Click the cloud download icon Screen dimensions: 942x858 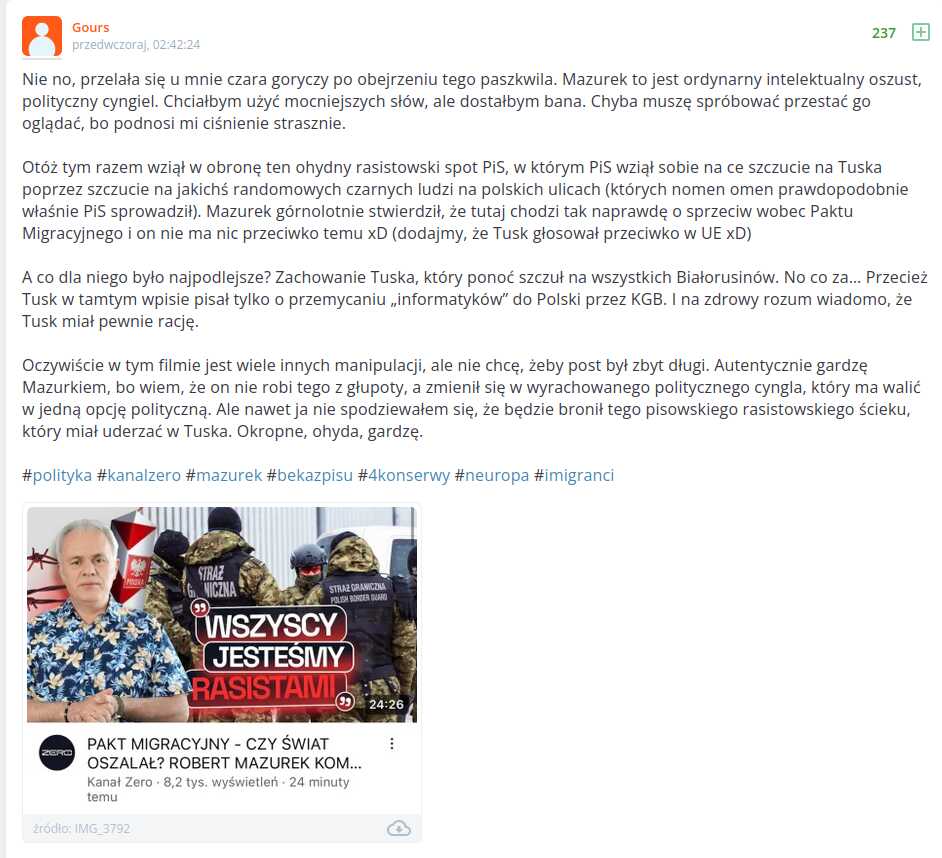pyautogui.click(x=398, y=829)
